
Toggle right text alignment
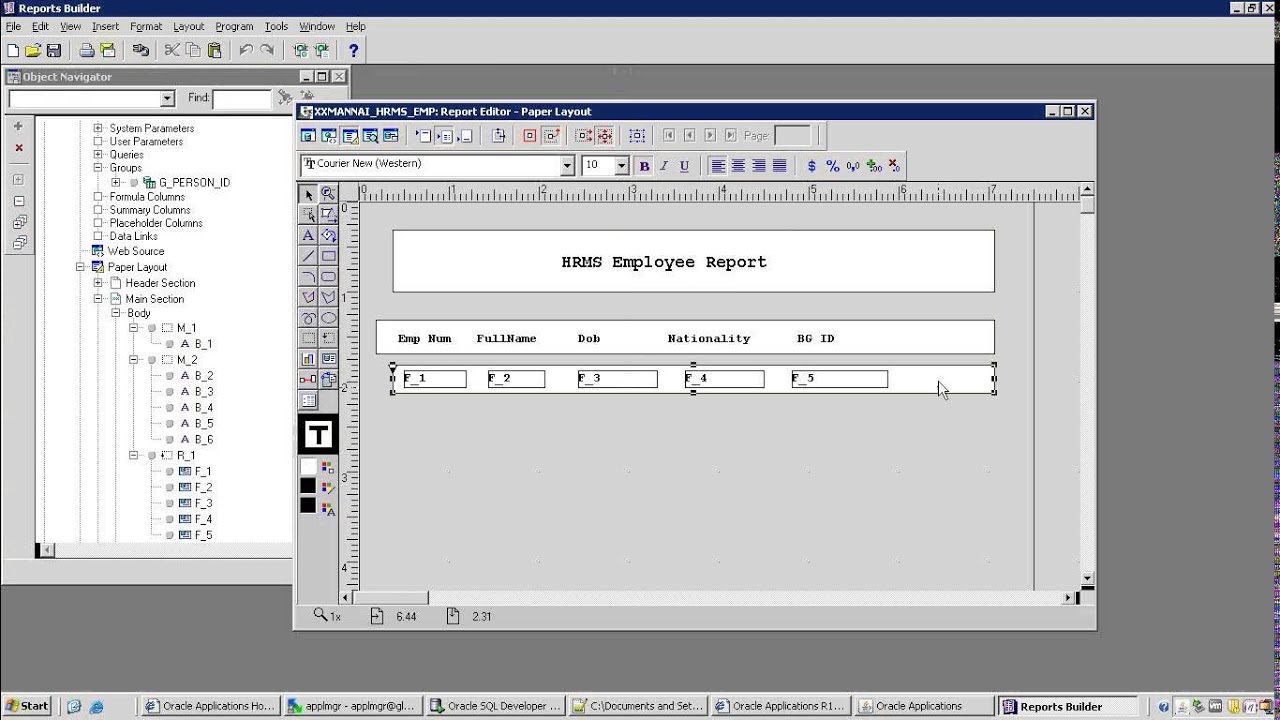759,166
